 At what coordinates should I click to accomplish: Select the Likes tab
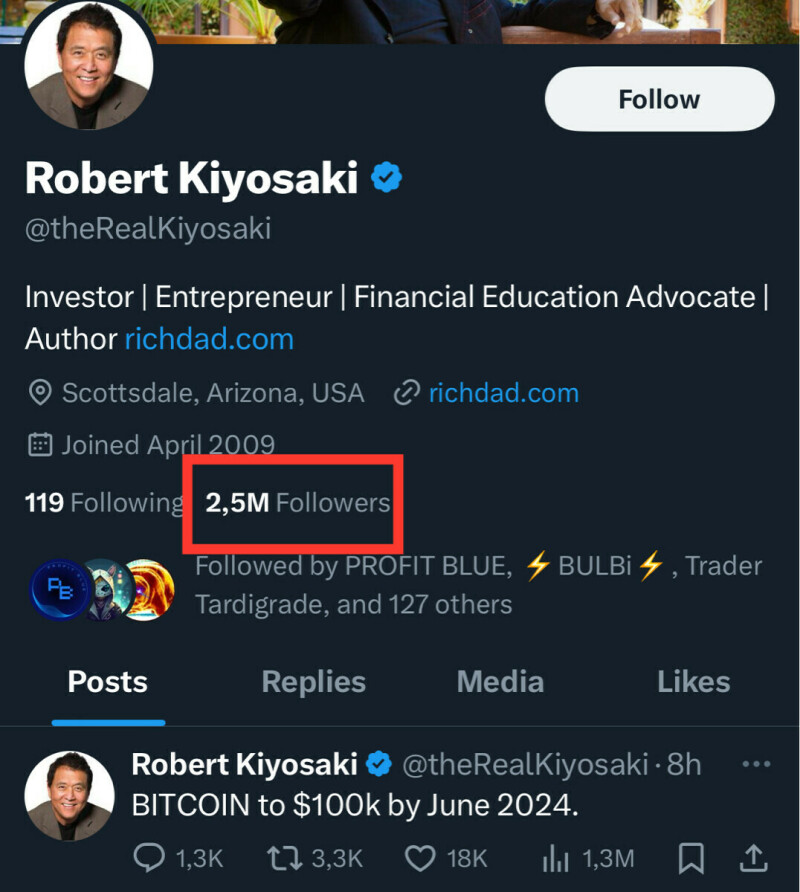pyautogui.click(x=693, y=682)
